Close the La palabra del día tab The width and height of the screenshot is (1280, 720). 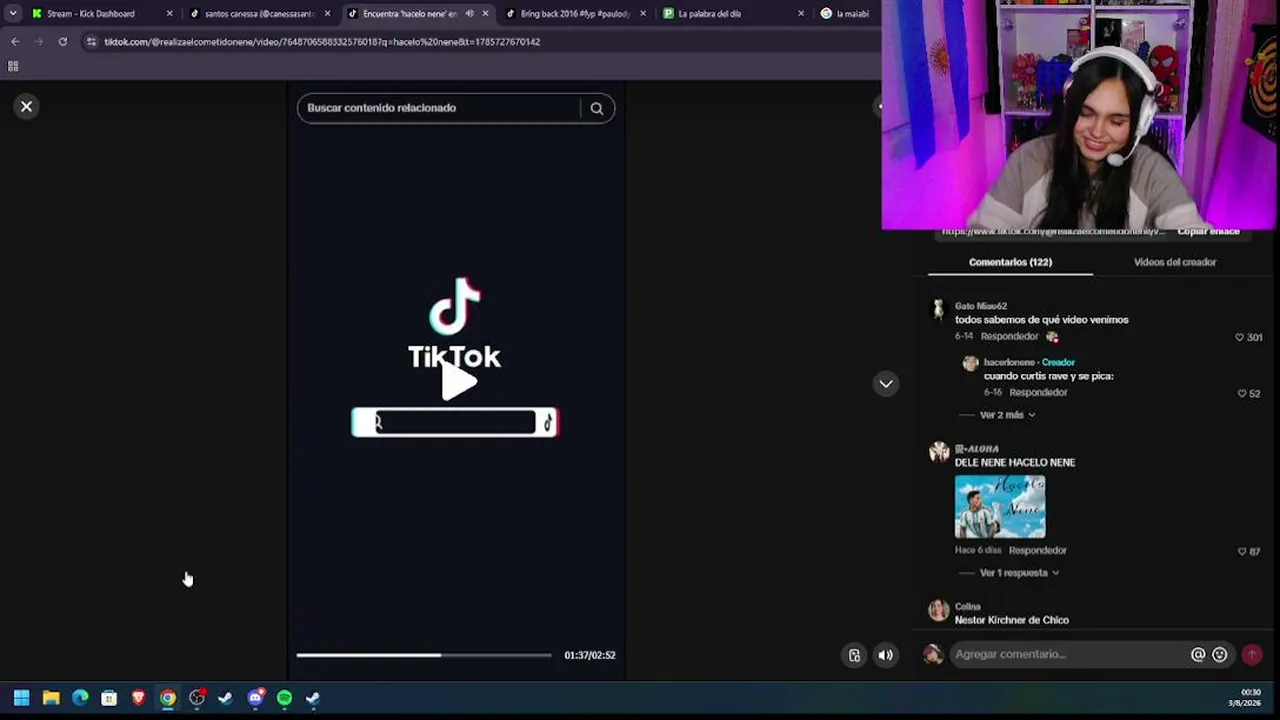point(801,14)
